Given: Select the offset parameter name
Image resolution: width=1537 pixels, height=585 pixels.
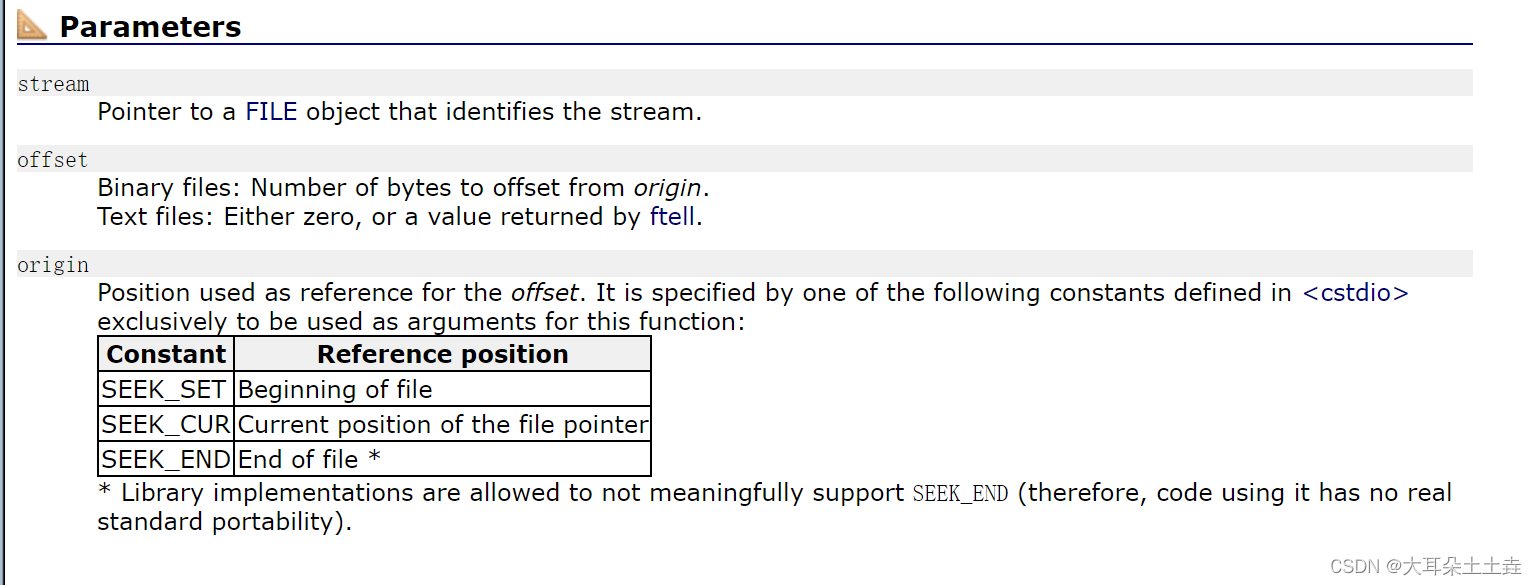Looking at the screenshot, I should click(x=53, y=160).
